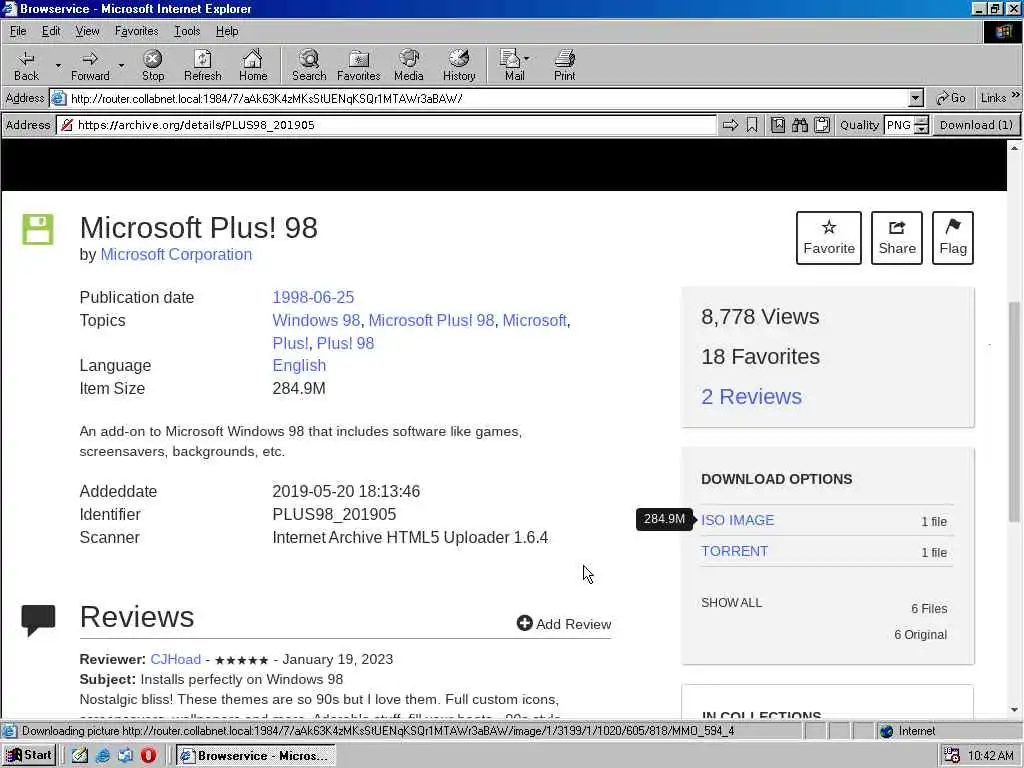Download the TORRENT file

coord(734,551)
